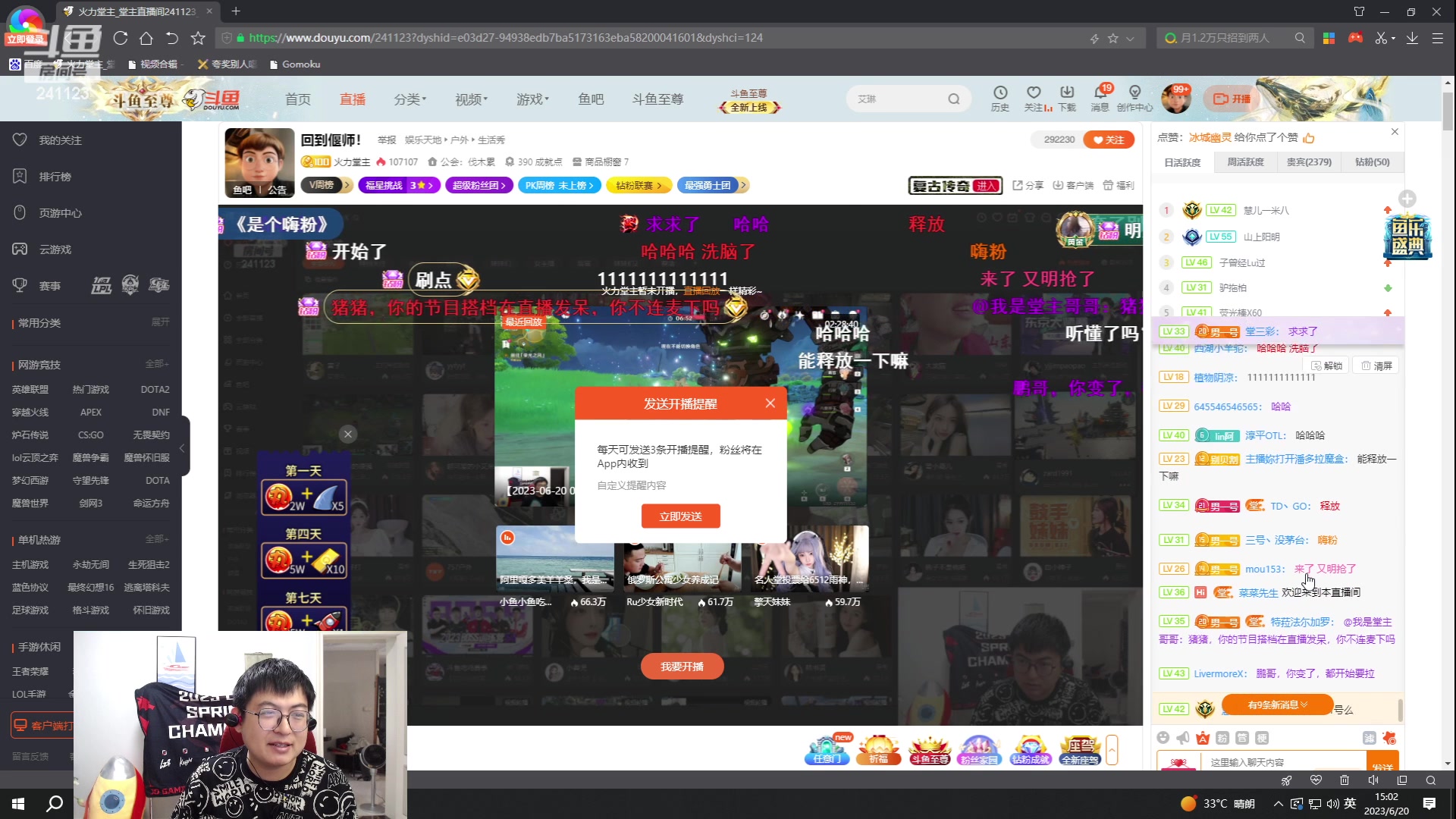Close the 发送开播提醒 dialog

770,403
